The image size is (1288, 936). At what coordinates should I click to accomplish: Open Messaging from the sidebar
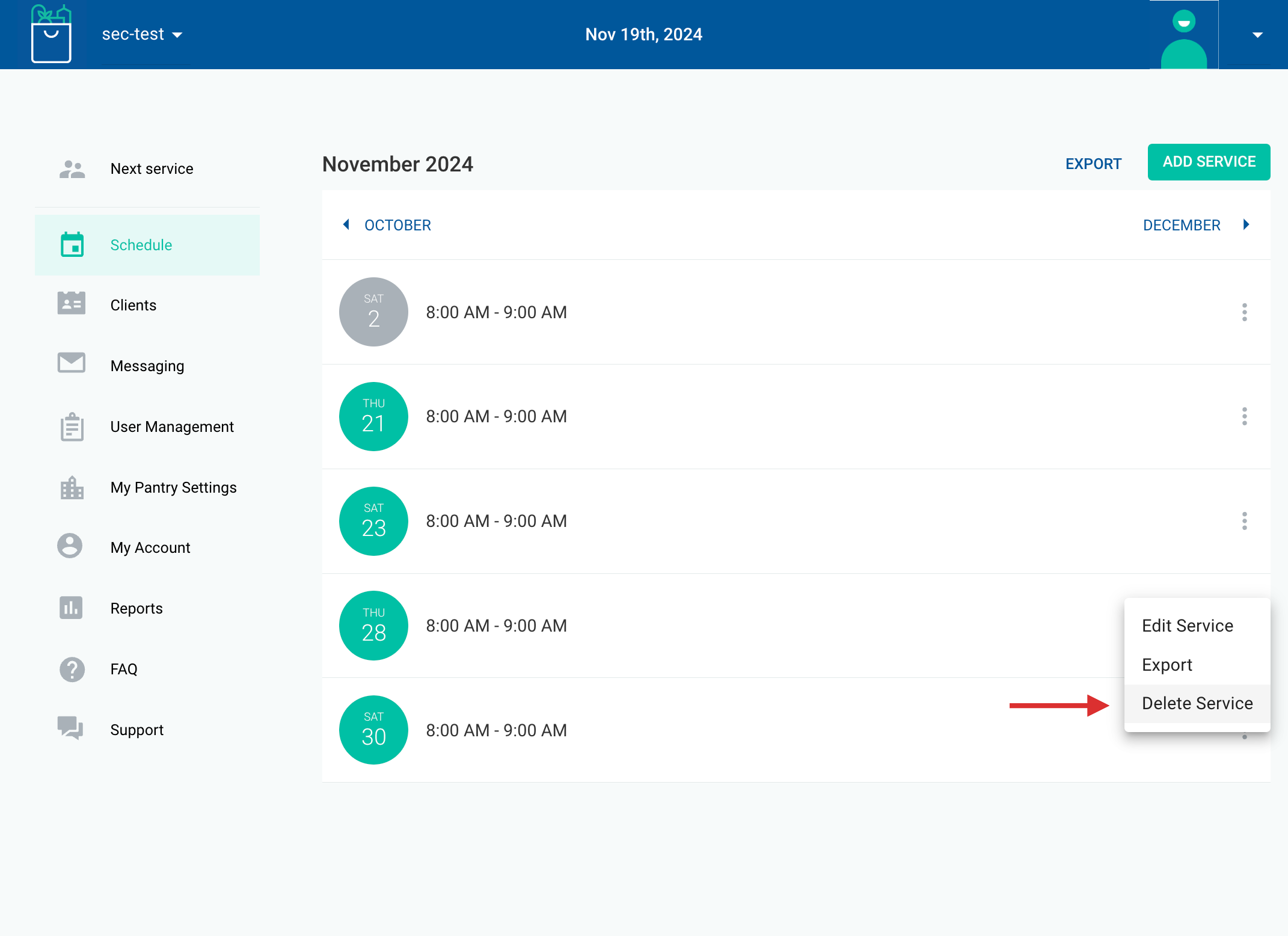coord(147,366)
